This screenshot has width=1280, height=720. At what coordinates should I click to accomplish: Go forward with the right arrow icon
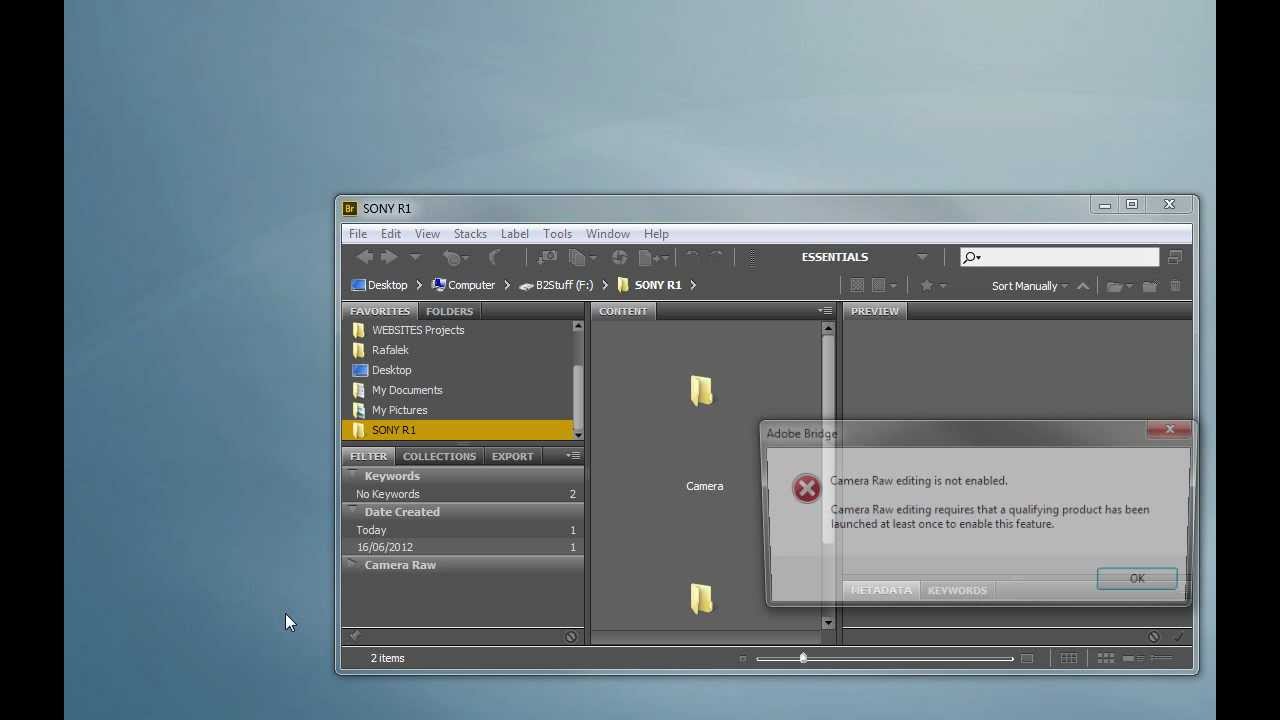click(x=389, y=257)
